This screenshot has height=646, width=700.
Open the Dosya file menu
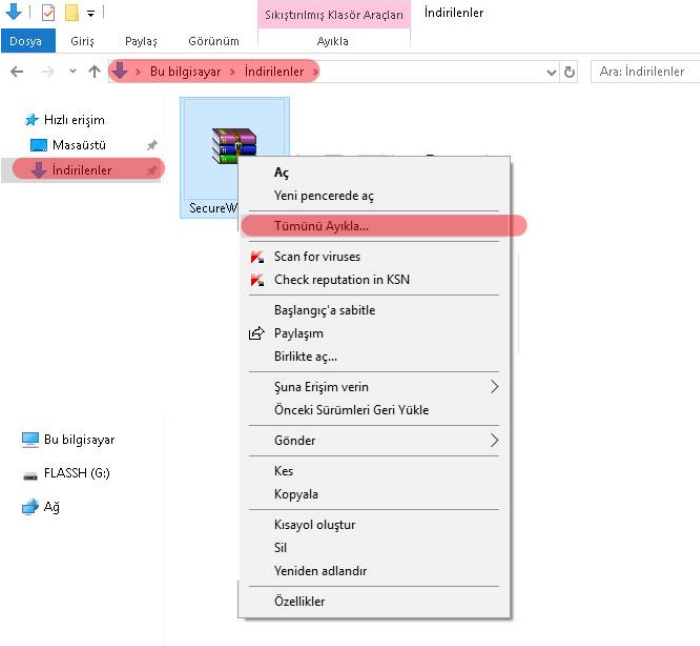point(26,41)
